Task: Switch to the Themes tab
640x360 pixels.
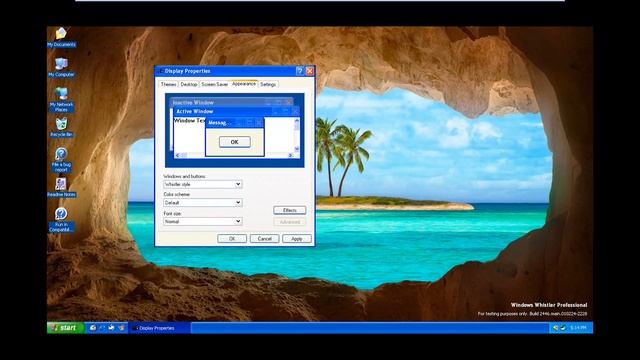Action: coord(168,84)
